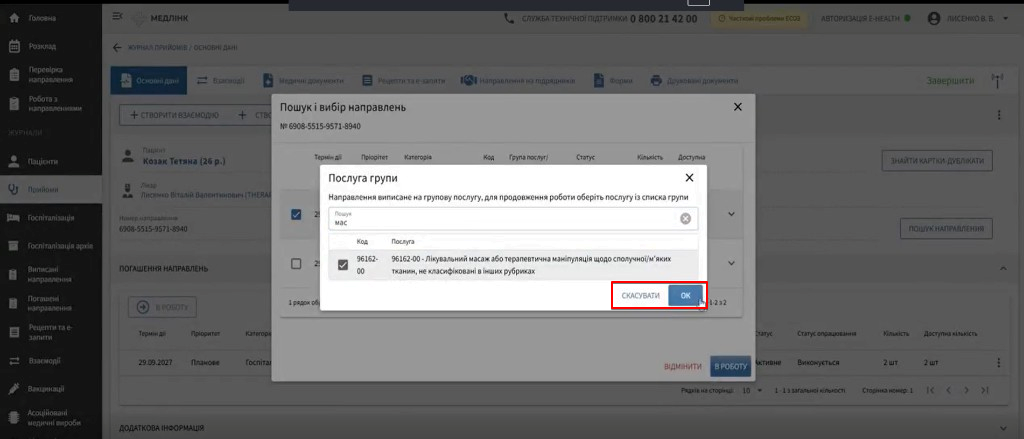
Task: Click the Скасувати cancel button
Action: (641, 296)
